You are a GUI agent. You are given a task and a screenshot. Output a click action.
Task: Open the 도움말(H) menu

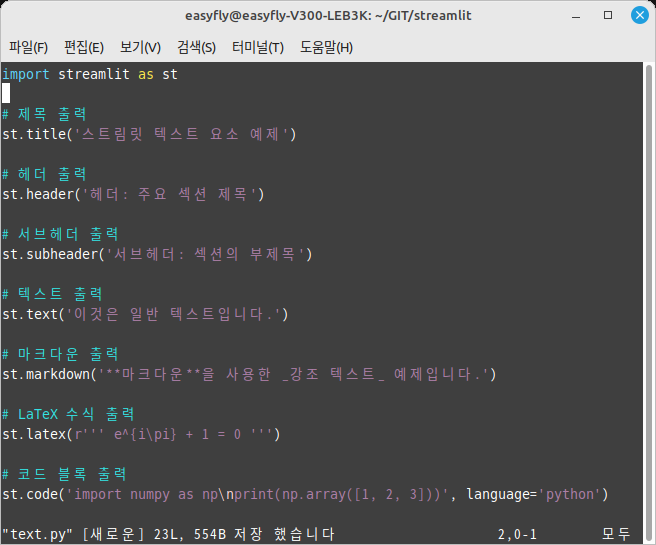(x=326, y=47)
